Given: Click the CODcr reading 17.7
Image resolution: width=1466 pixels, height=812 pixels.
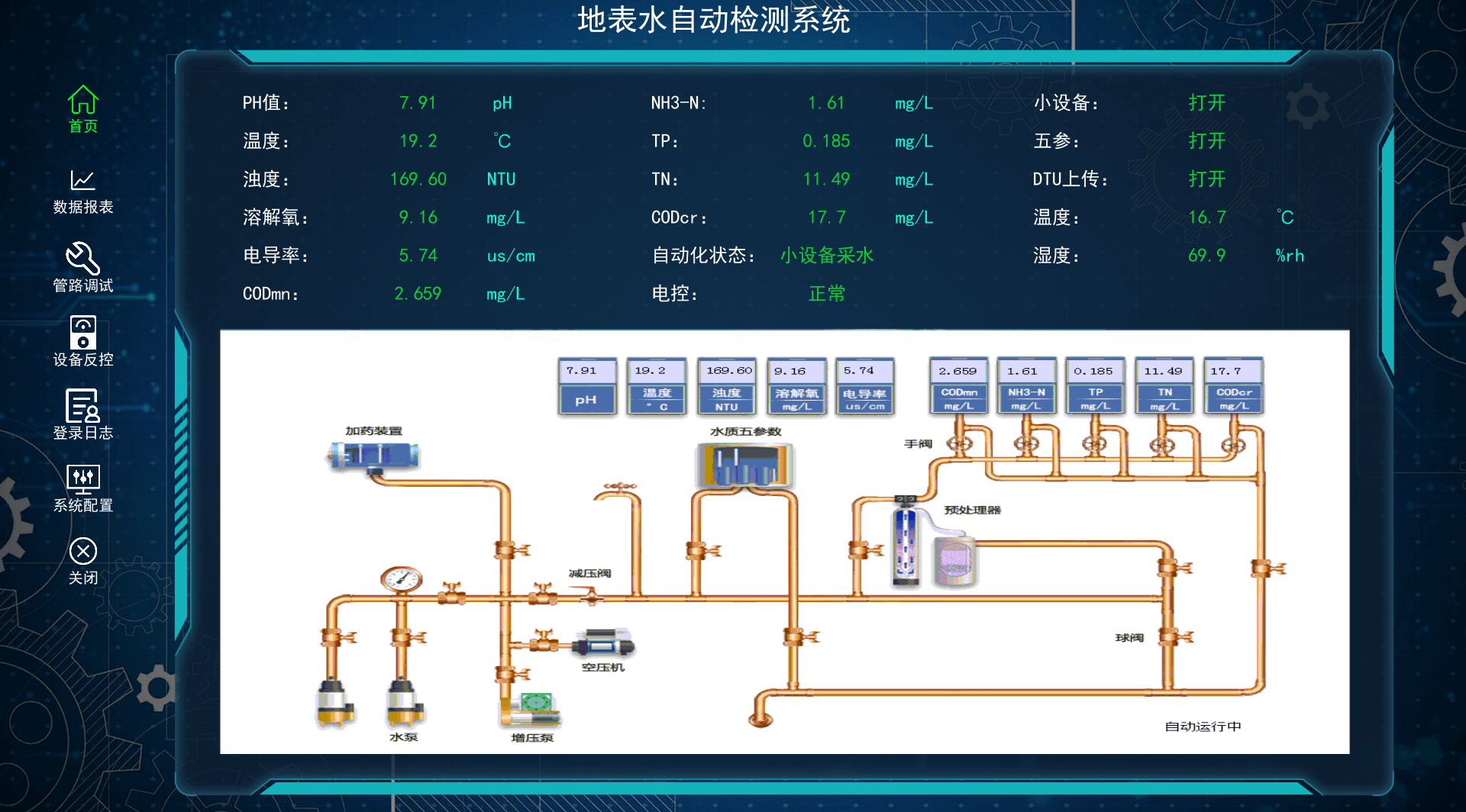Looking at the screenshot, I should tap(826, 217).
